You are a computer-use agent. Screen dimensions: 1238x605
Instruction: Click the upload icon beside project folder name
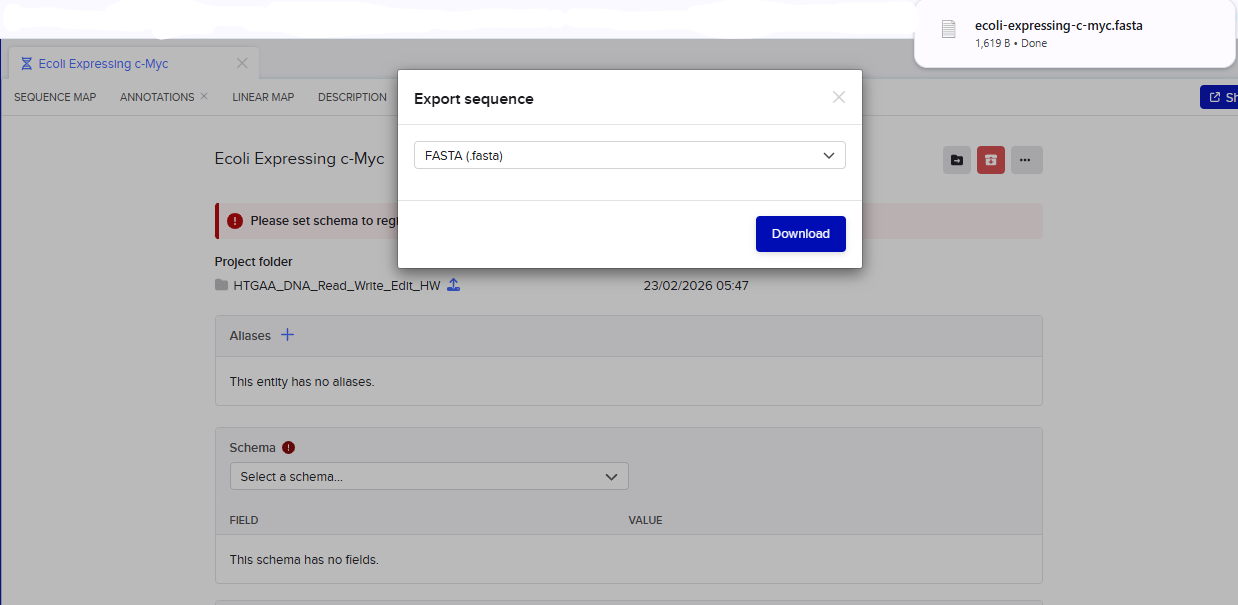tap(453, 285)
